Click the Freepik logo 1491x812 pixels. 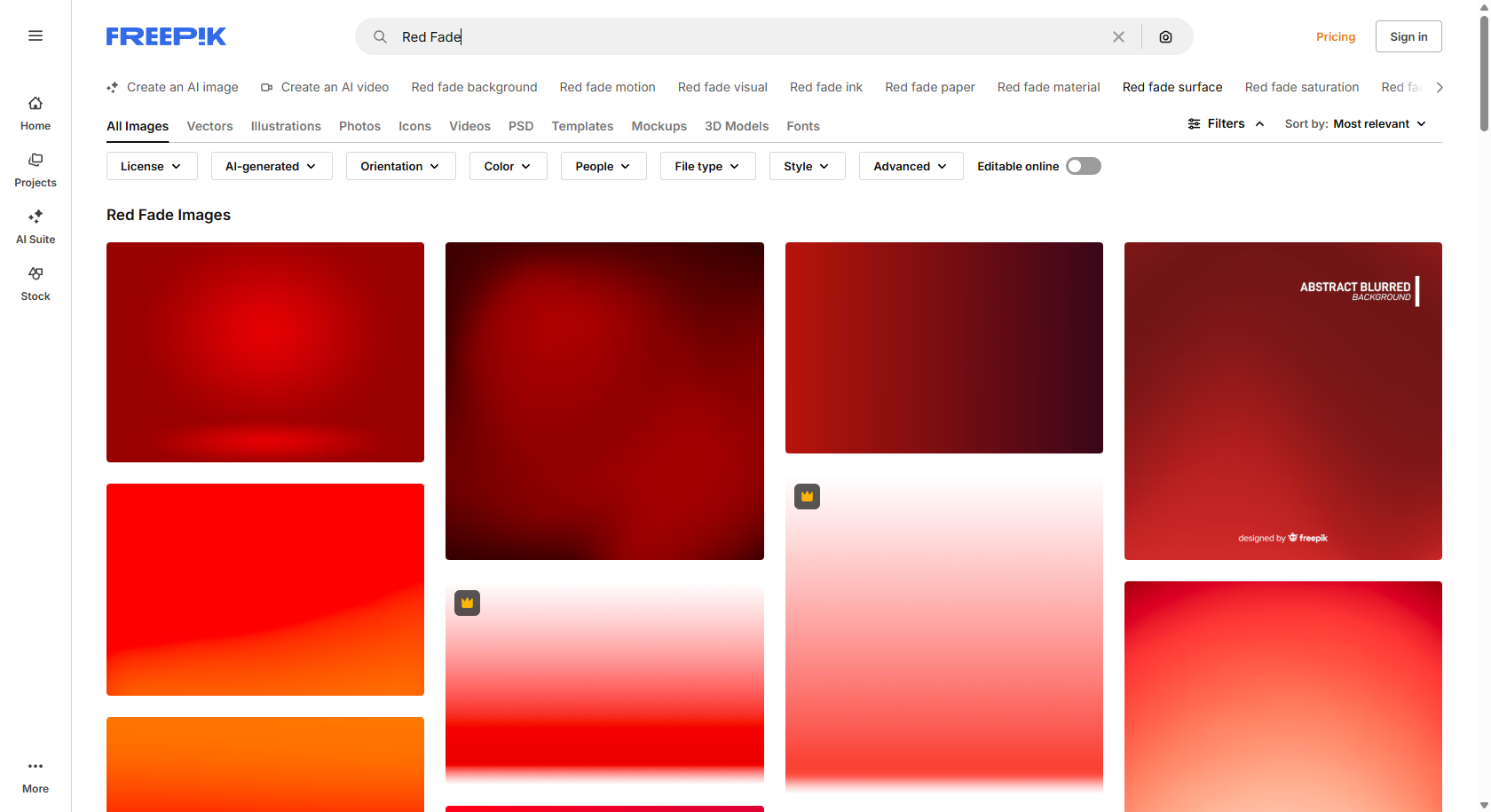pos(165,36)
